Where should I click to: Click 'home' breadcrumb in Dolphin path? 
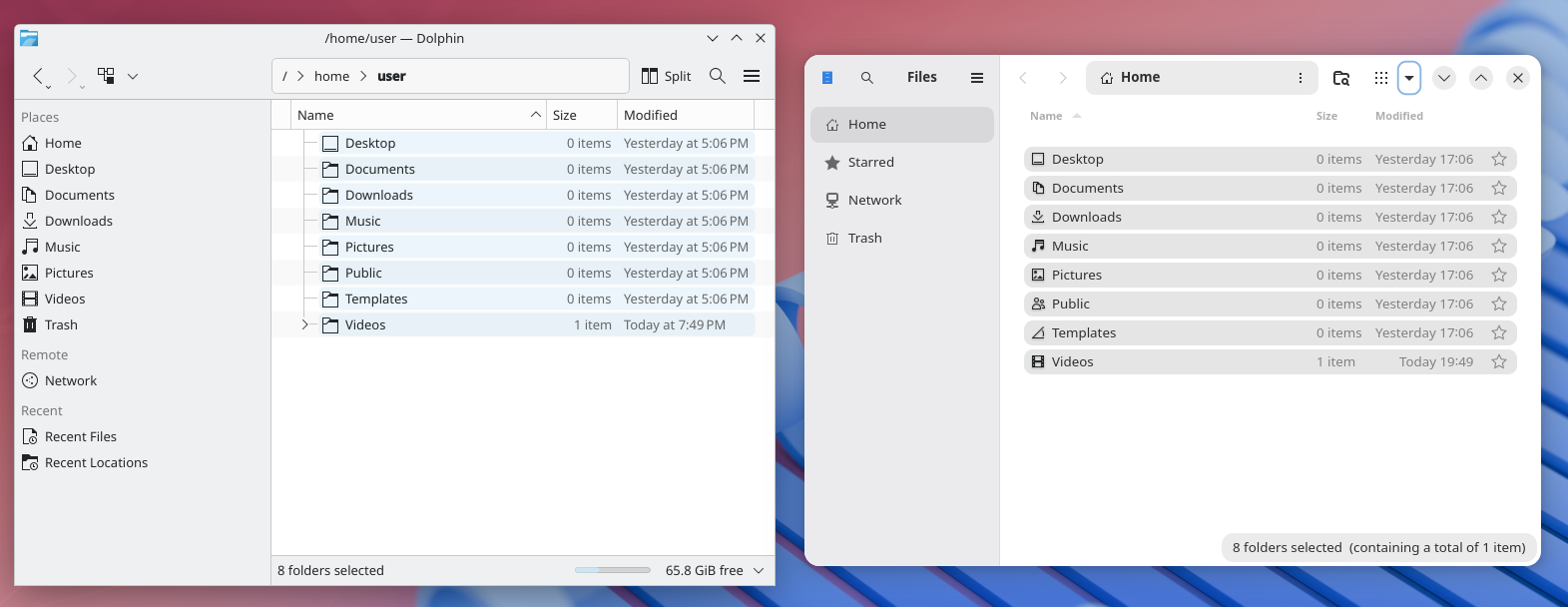point(331,76)
